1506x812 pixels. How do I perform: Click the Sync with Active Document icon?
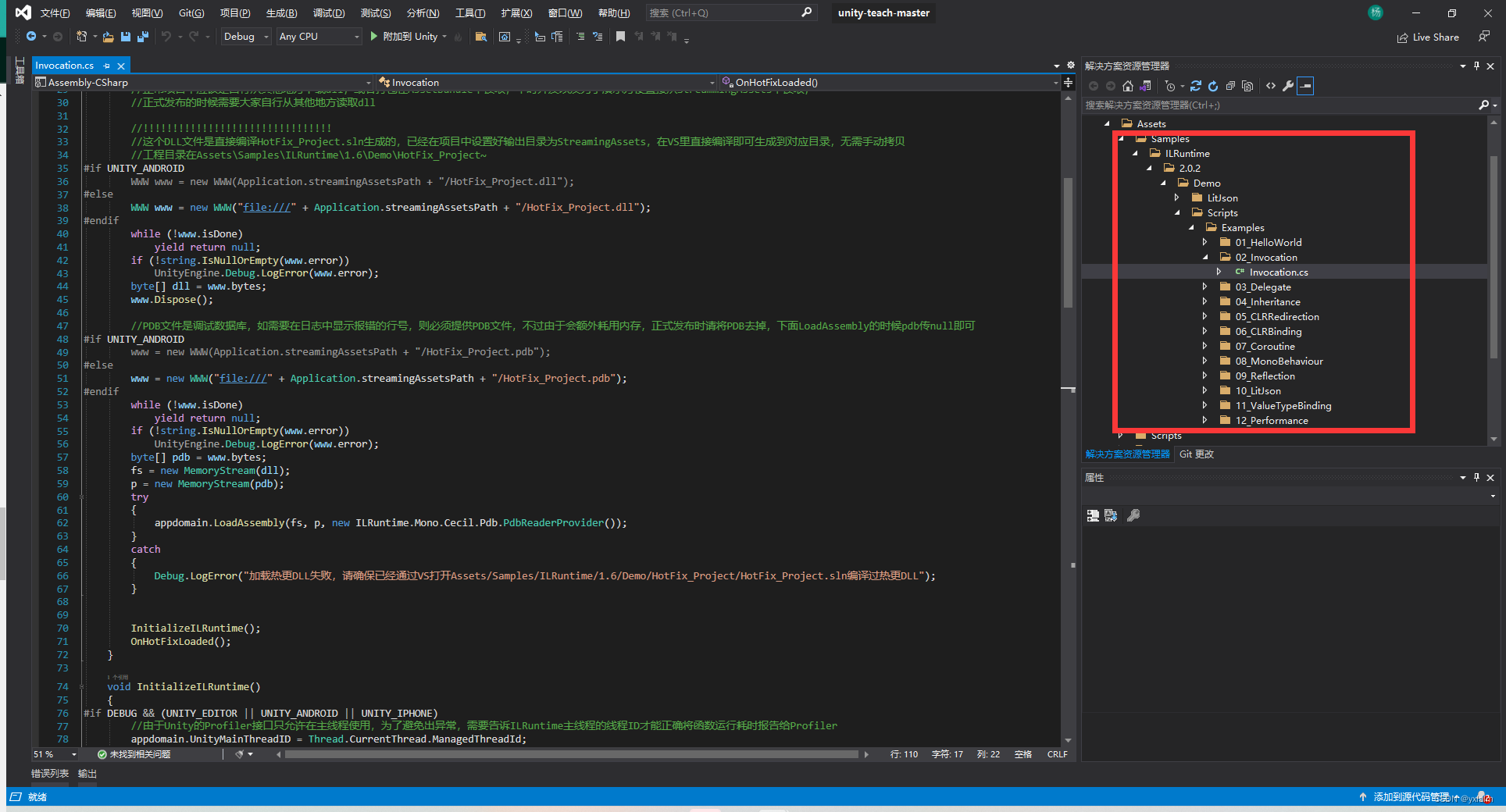(x=1196, y=86)
